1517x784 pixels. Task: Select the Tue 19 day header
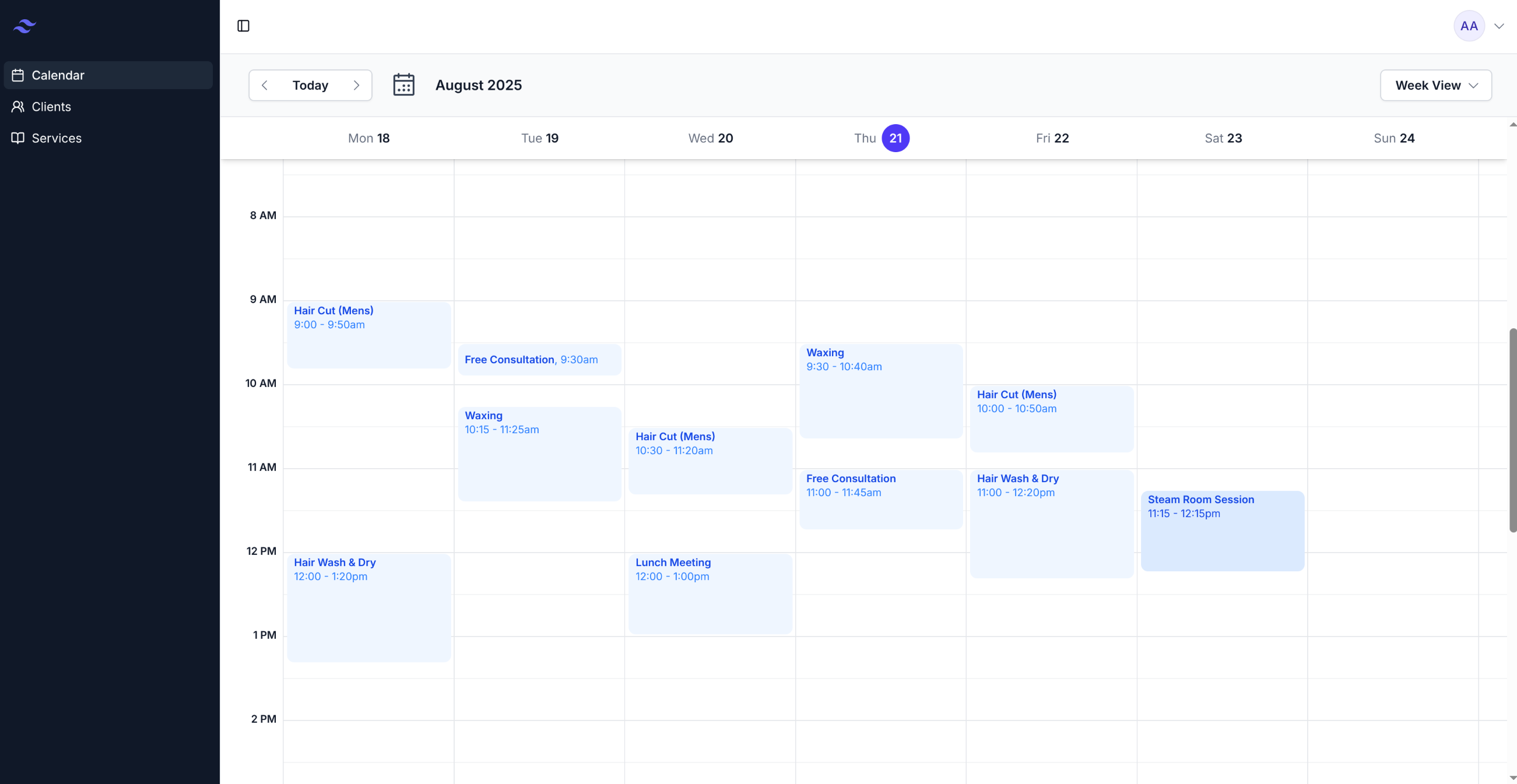coord(539,138)
